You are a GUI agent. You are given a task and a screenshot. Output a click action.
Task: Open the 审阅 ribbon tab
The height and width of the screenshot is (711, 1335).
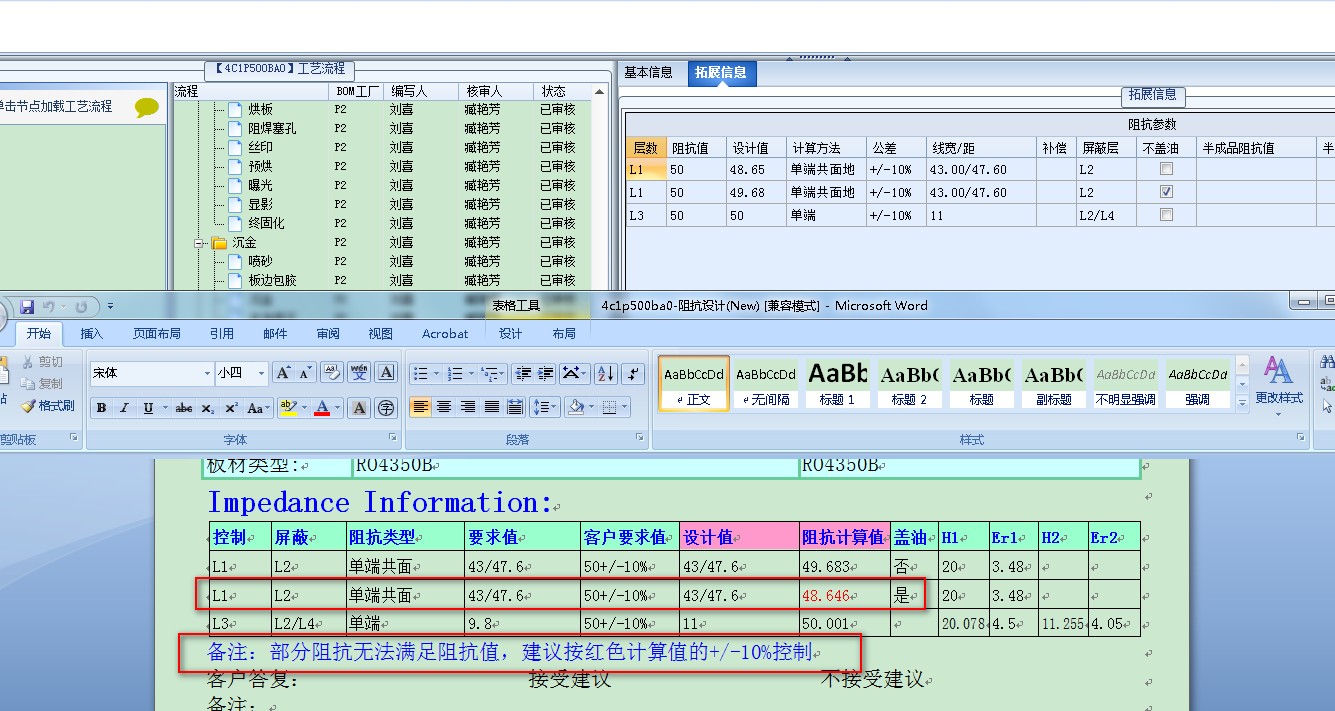(x=328, y=334)
